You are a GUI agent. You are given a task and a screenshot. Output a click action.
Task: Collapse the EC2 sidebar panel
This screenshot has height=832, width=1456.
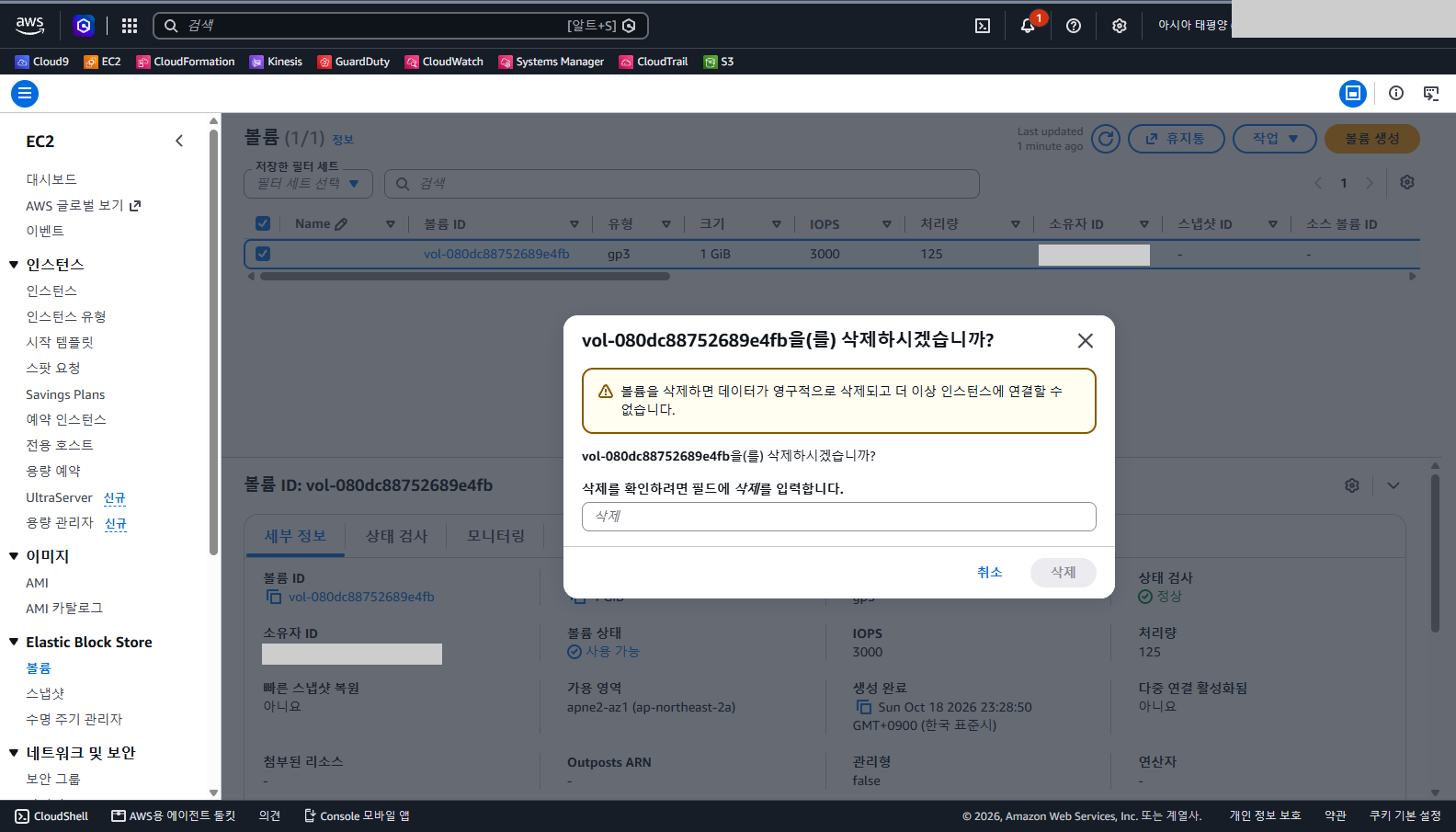179,141
